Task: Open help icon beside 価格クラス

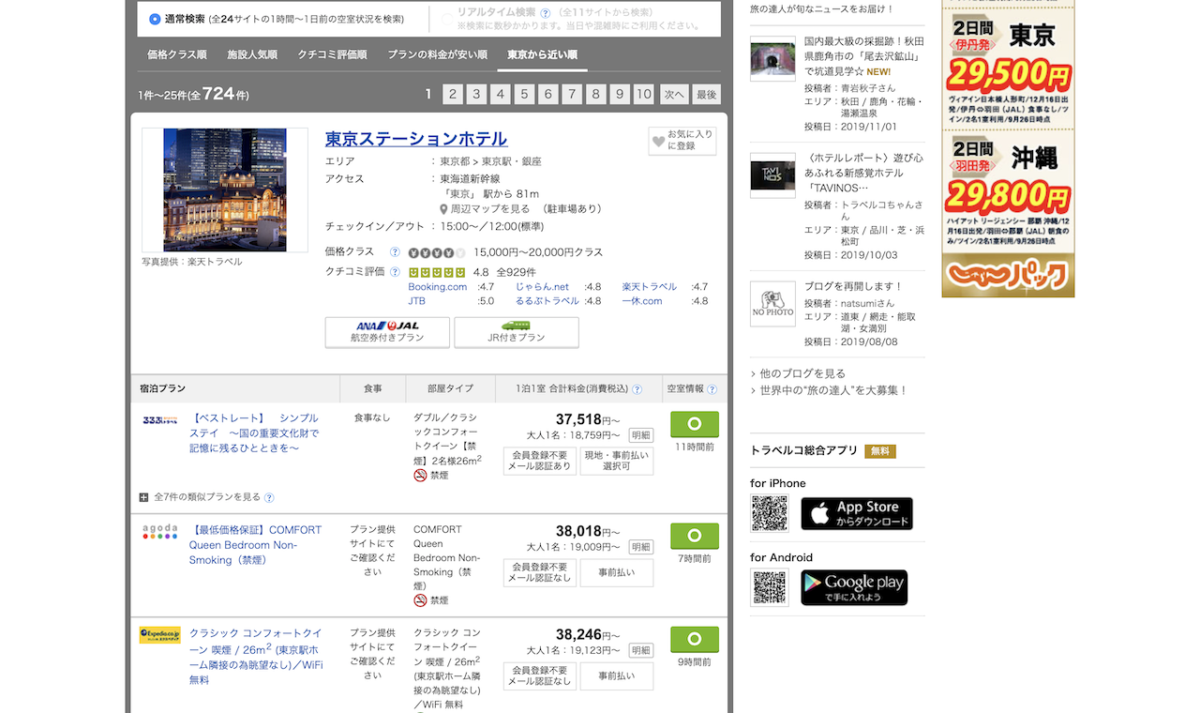Action: pos(395,252)
